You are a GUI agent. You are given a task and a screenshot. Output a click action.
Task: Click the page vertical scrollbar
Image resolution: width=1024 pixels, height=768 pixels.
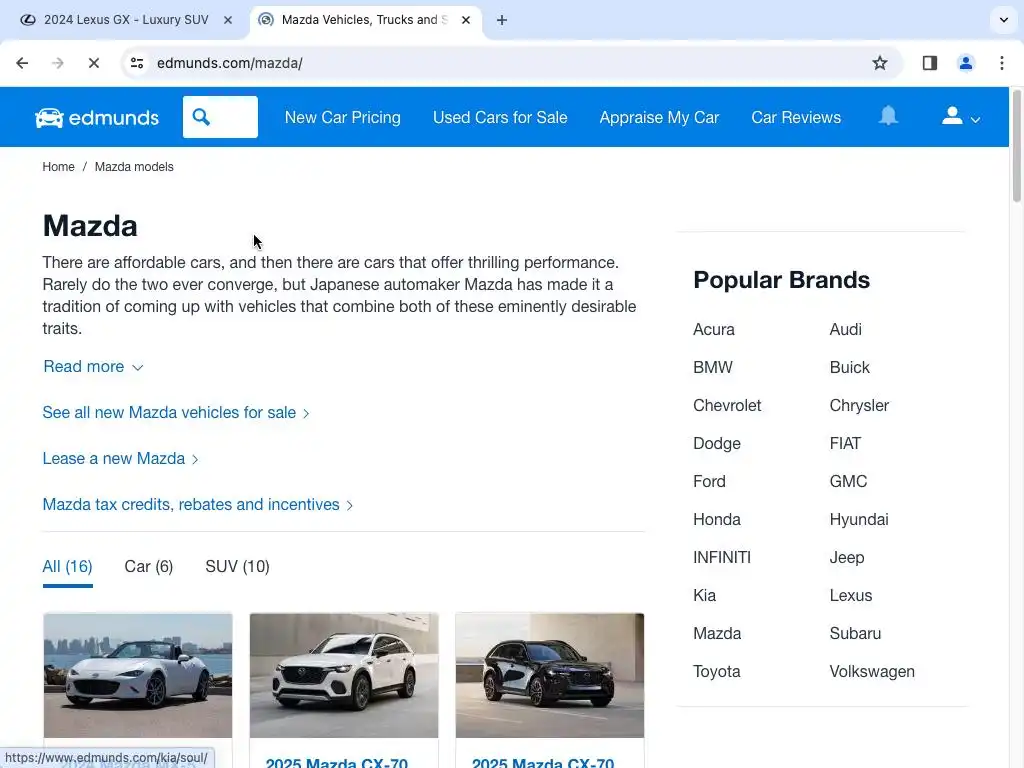(1017, 146)
